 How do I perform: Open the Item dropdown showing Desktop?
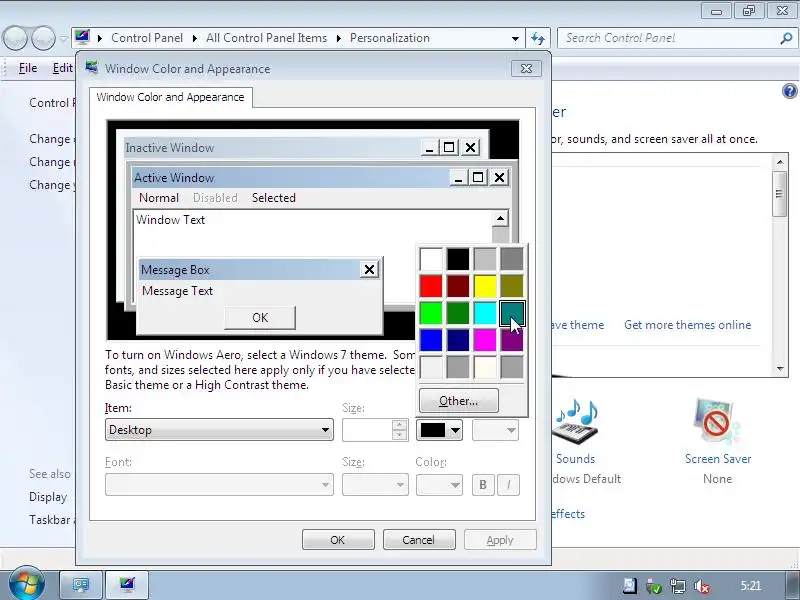pos(219,430)
